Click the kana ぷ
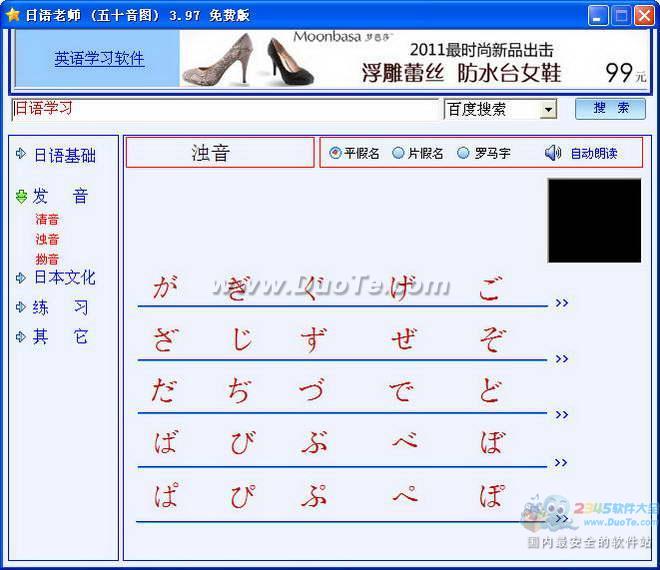This screenshot has height=570, width=660. coord(315,495)
